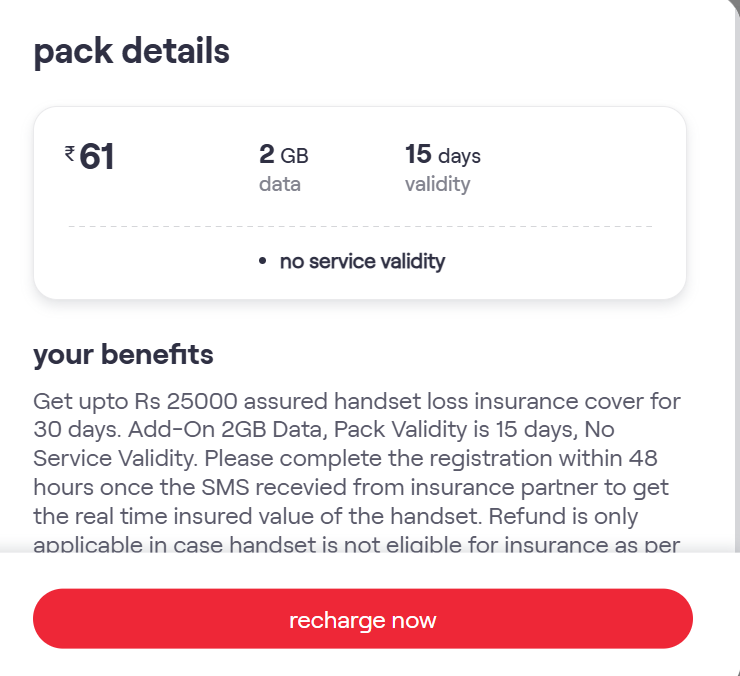Click the 15 days value
This screenshot has width=740, height=676.
[x=443, y=155]
